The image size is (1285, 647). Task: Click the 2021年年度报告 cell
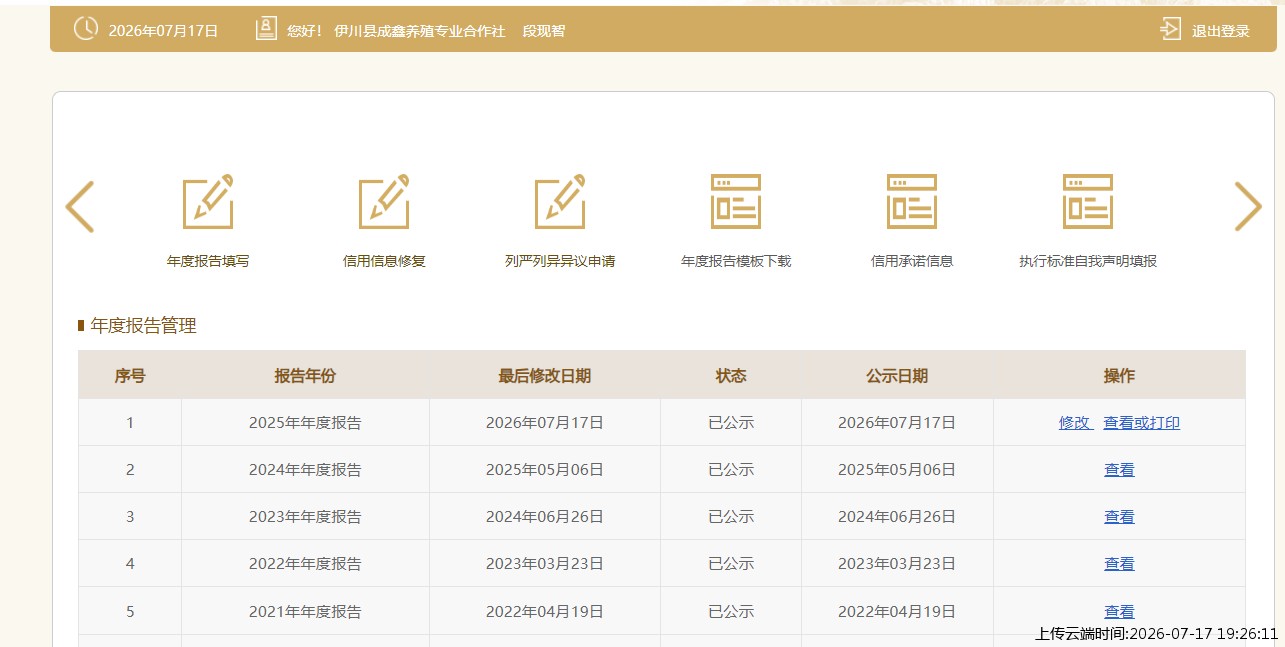click(305, 611)
